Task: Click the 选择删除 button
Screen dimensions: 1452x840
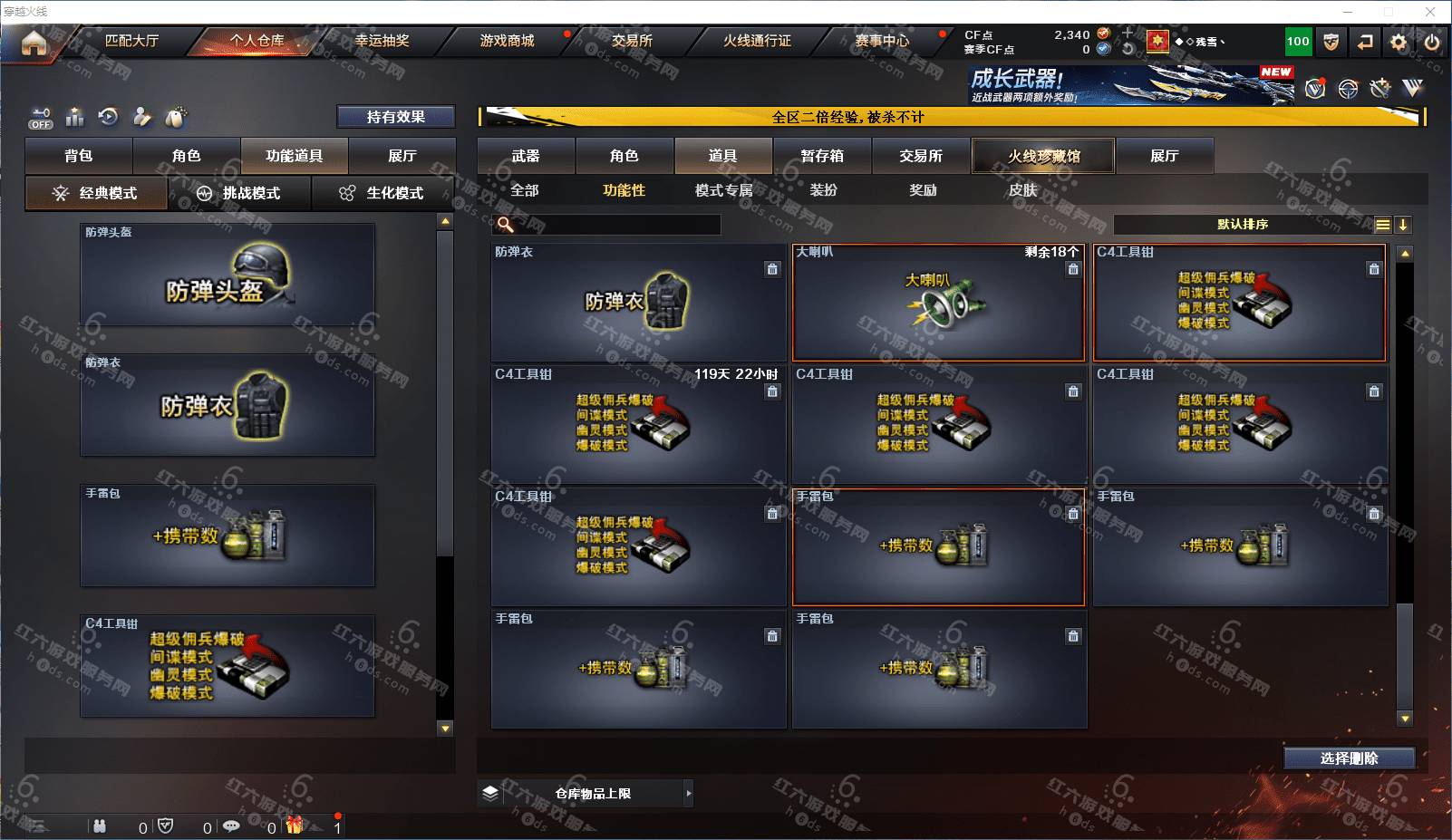Action: (1349, 758)
